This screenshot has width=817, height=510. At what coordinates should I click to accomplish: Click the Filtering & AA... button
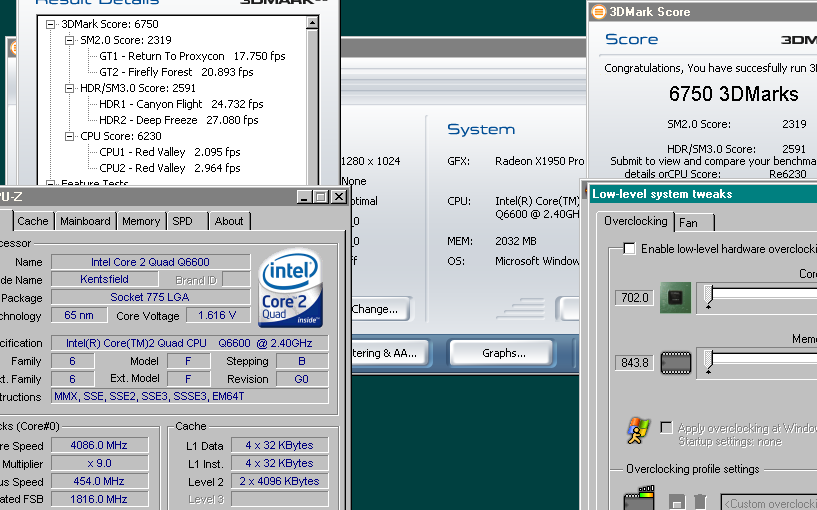pyautogui.click(x=390, y=353)
